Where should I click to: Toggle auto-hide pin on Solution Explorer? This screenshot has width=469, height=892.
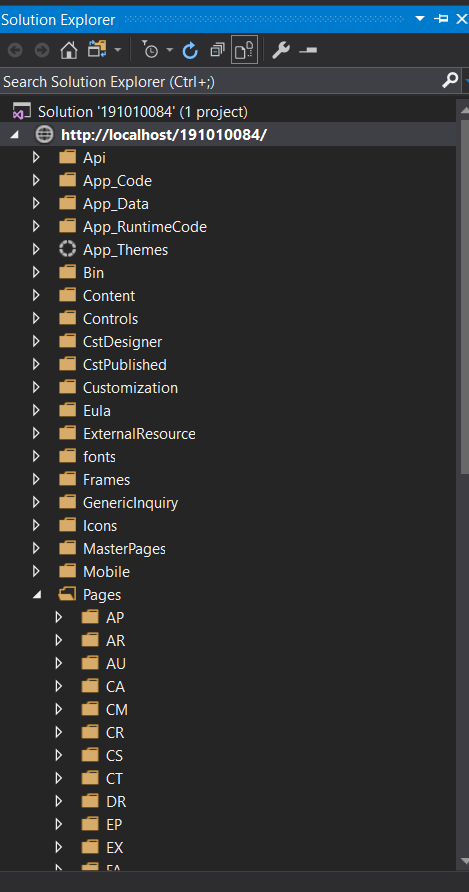point(441,19)
